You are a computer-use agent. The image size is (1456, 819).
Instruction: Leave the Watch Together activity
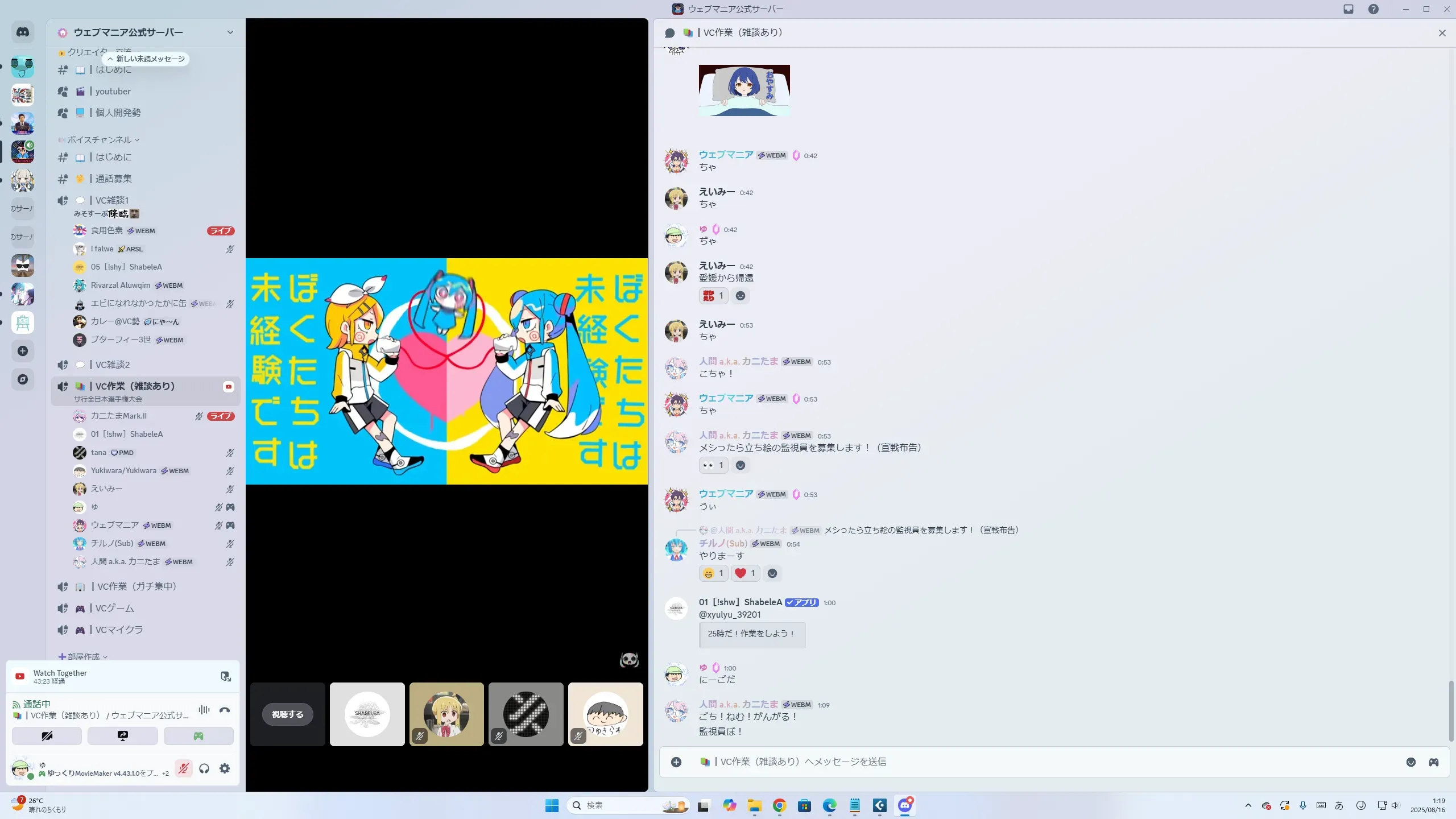(226, 676)
